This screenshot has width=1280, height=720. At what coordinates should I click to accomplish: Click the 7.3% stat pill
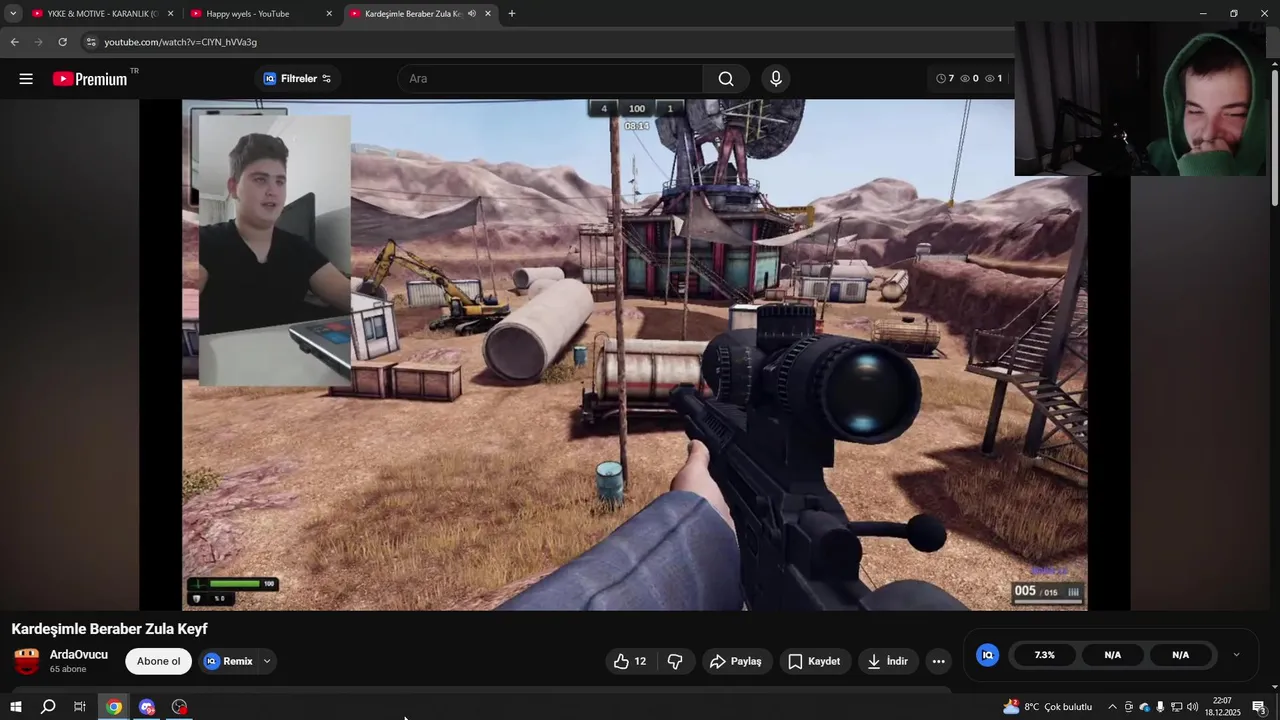pos(1044,655)
